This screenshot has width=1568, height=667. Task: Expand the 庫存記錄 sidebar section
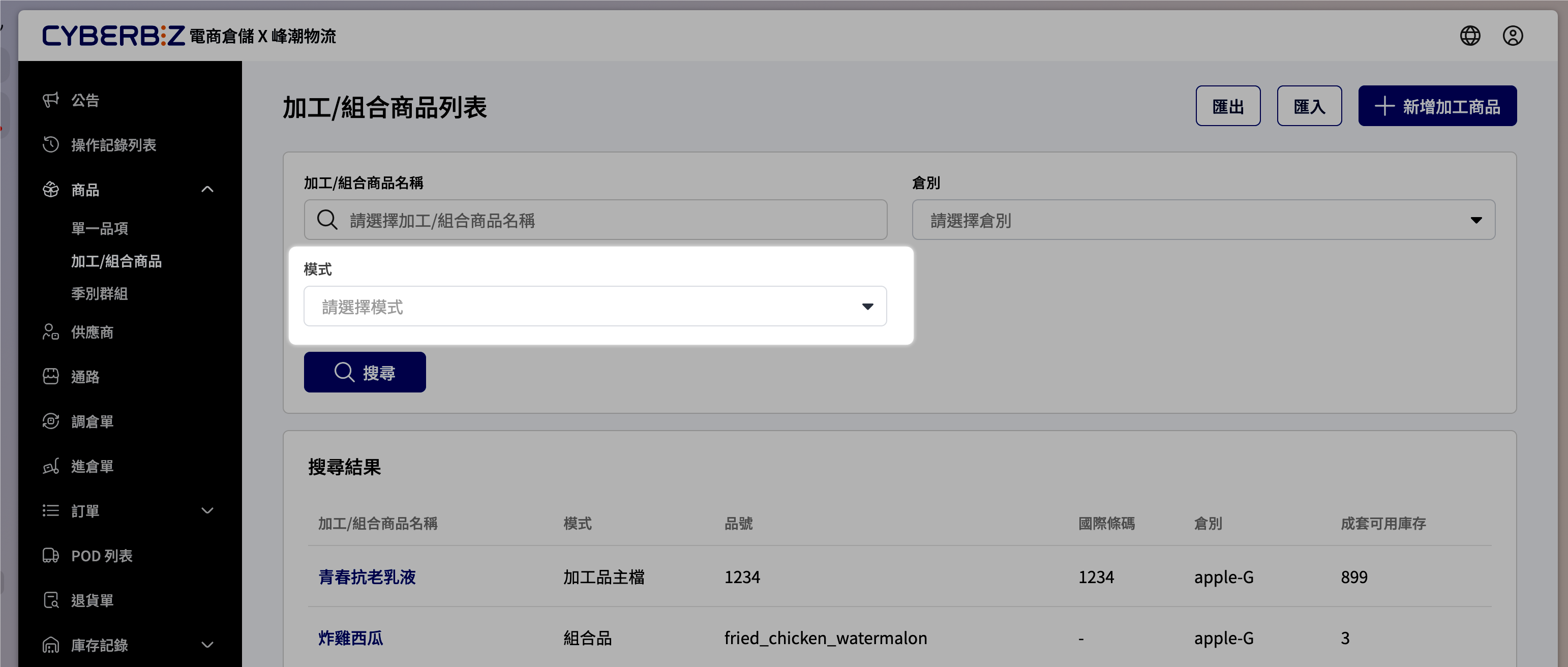(130, 645)
